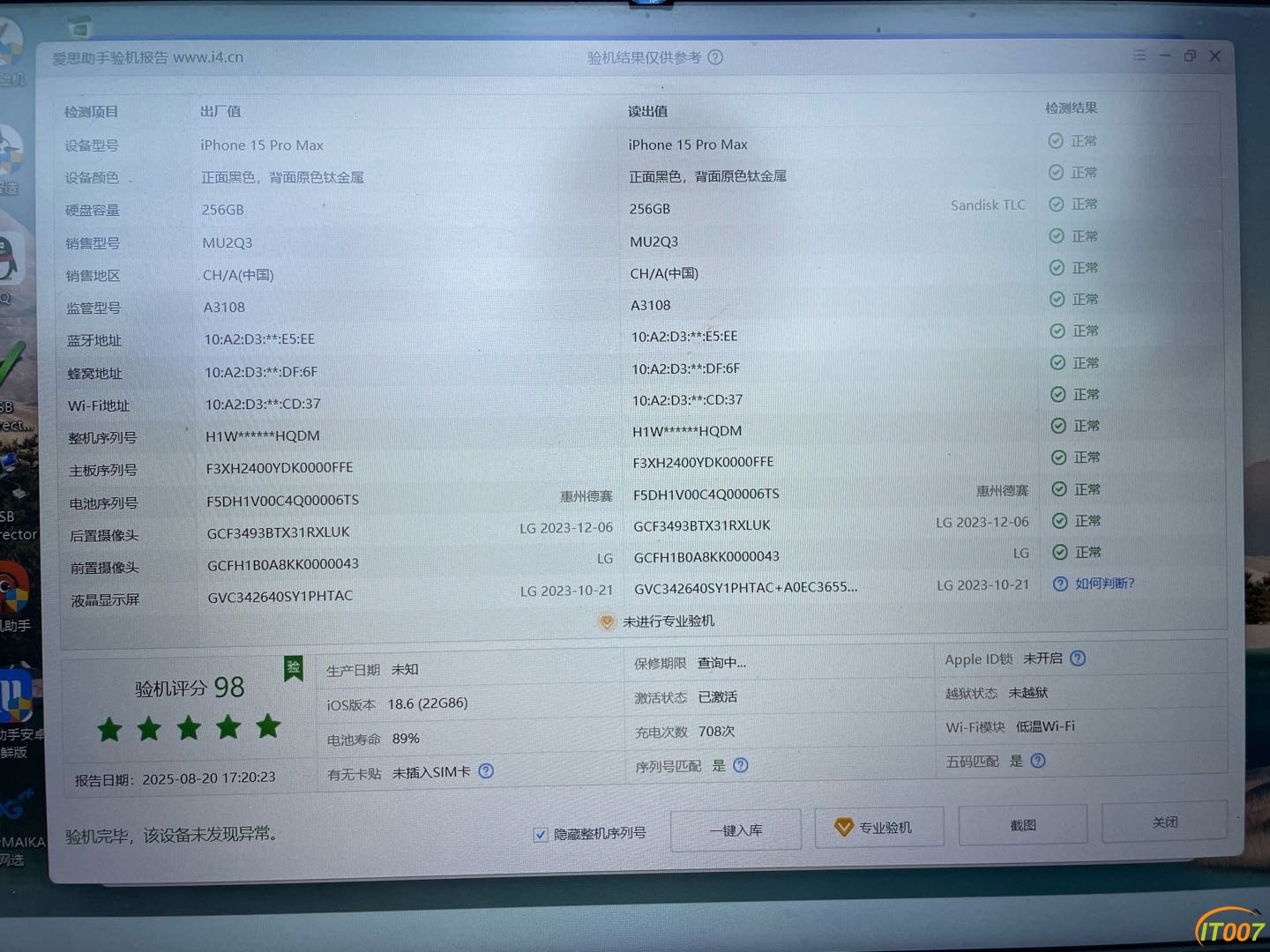Screen dimensions: 1270x952
Task: Select the read value MU2Q3
Action: [x=654, y=242]
